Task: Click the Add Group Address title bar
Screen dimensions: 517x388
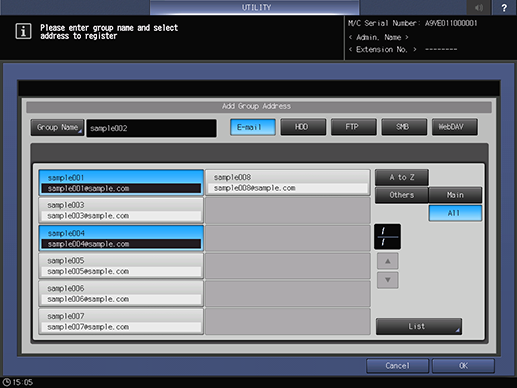Action: tap(259, 107)
